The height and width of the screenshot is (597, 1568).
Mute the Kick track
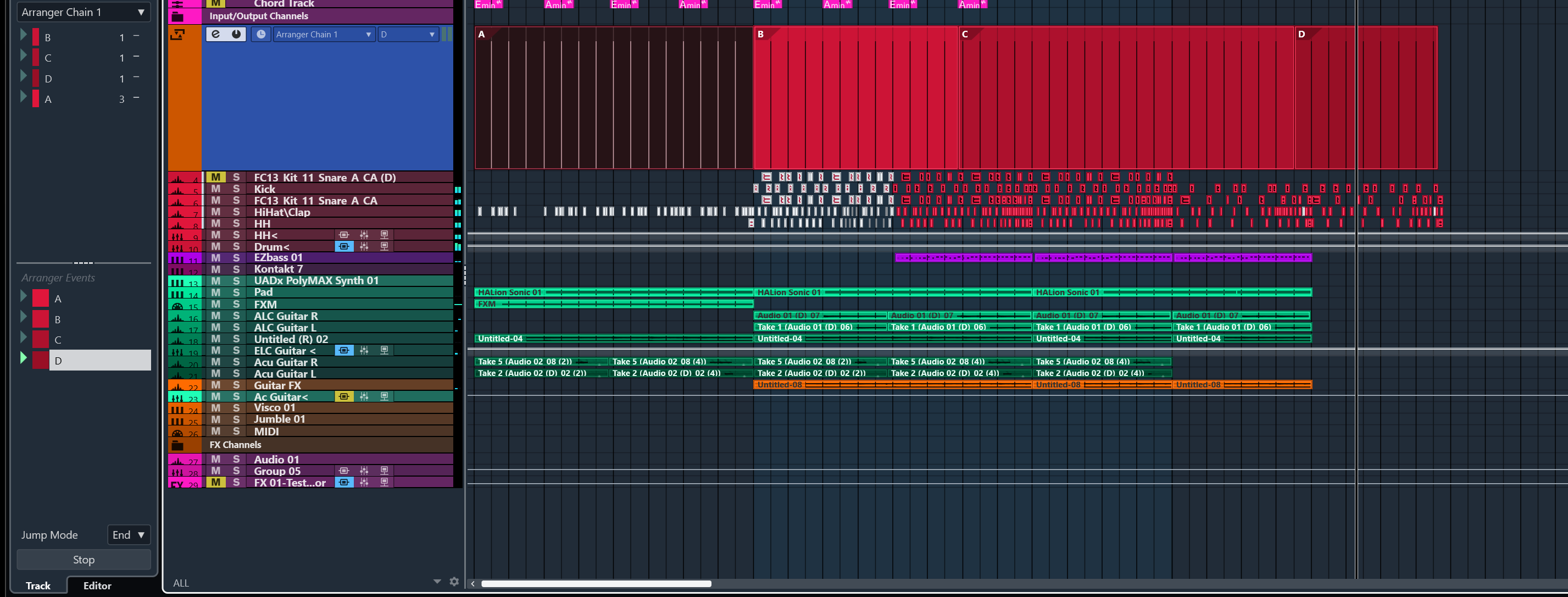(x=215, y=189)
